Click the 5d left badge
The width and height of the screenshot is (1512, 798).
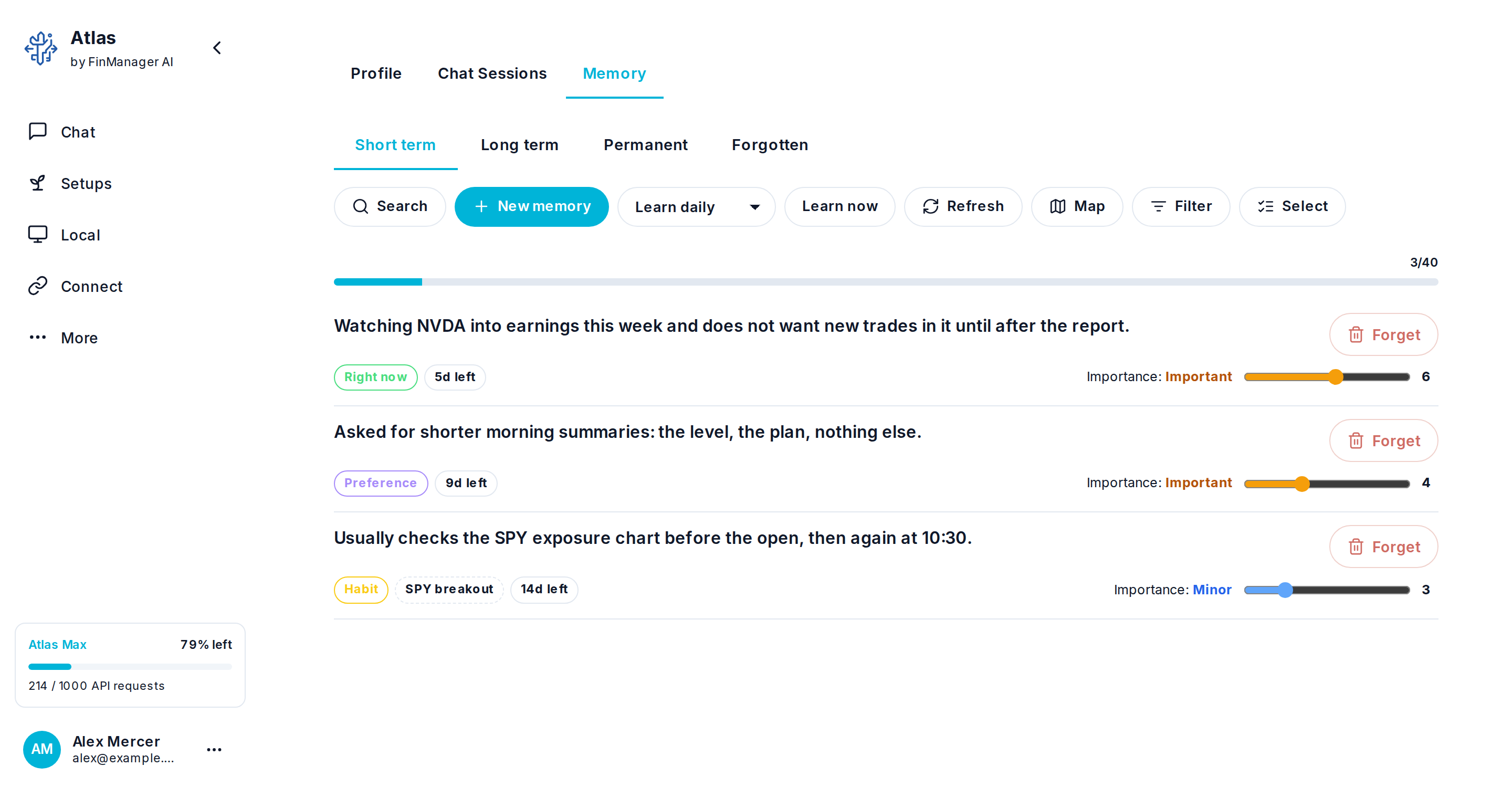(x=455, y=377)
